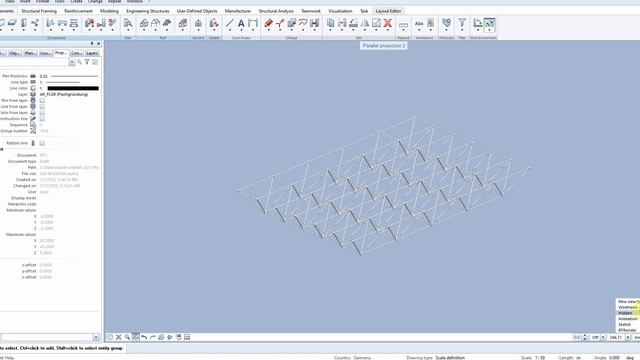
Task: Click the Layer value AR_FLGR (Flachgründung)
Action: point(64,94)
